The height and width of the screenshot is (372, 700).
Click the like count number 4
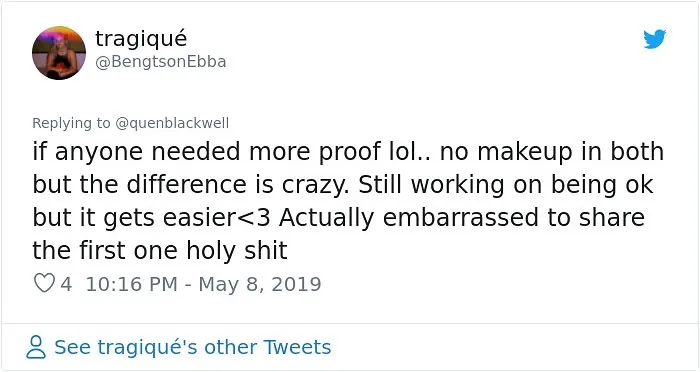tap(66, 284)
